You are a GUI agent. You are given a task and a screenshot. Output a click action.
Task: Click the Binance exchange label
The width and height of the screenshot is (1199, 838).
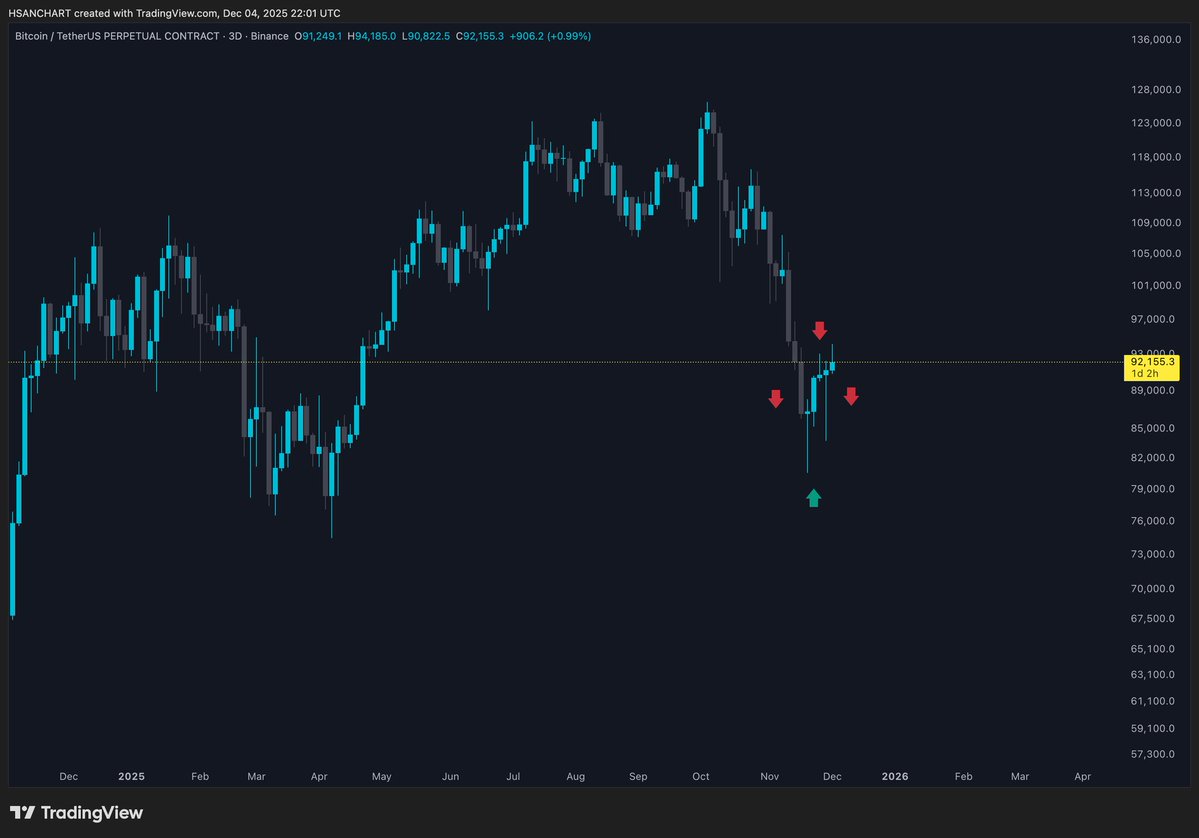269,36
